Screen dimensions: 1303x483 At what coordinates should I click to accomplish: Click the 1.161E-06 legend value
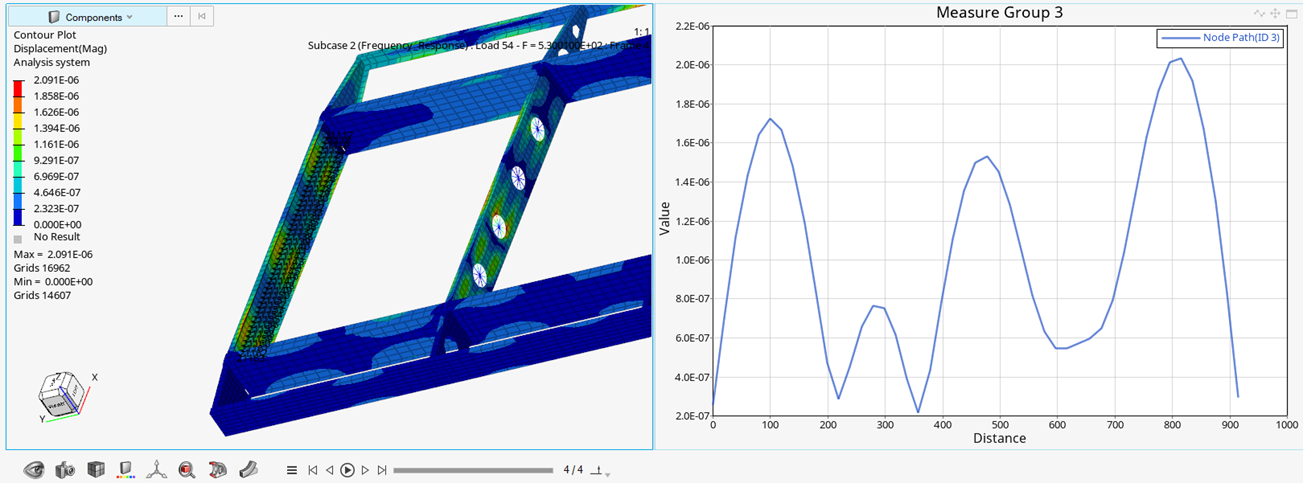58,144
